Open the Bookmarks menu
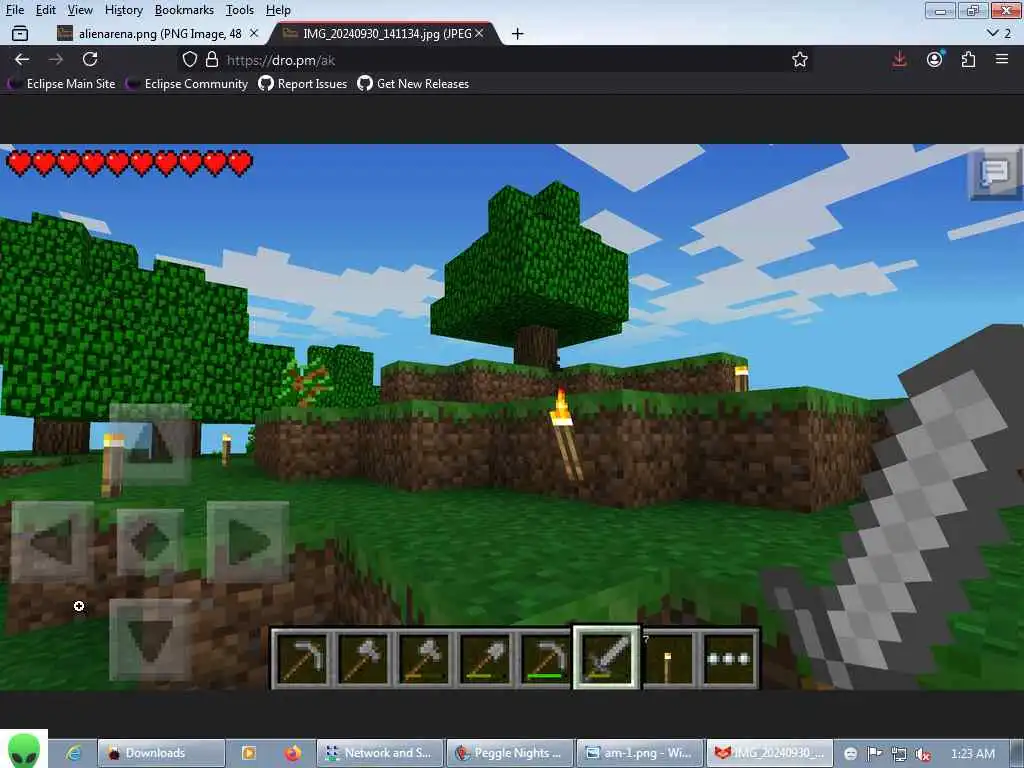The height and width of the screenshot is (768, 1024). [x=184, y=10]
